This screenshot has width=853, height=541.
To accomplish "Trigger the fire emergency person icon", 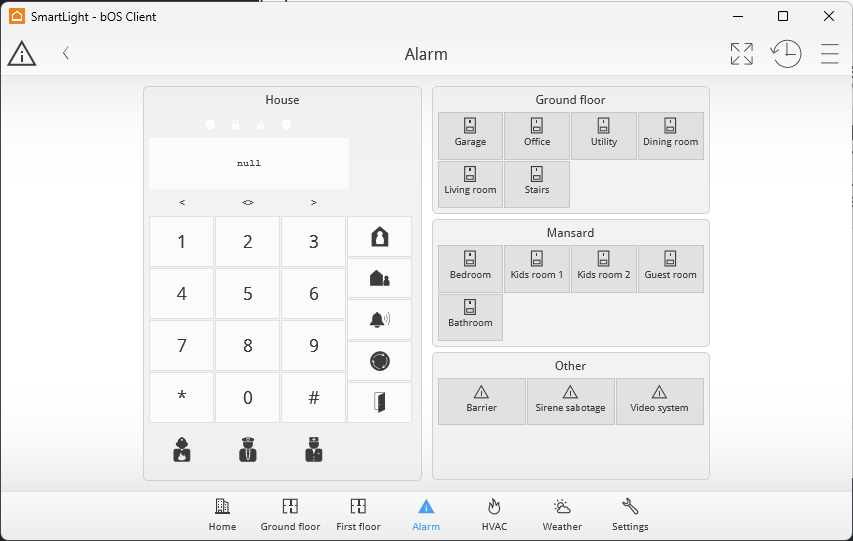I will coord(182,450).
